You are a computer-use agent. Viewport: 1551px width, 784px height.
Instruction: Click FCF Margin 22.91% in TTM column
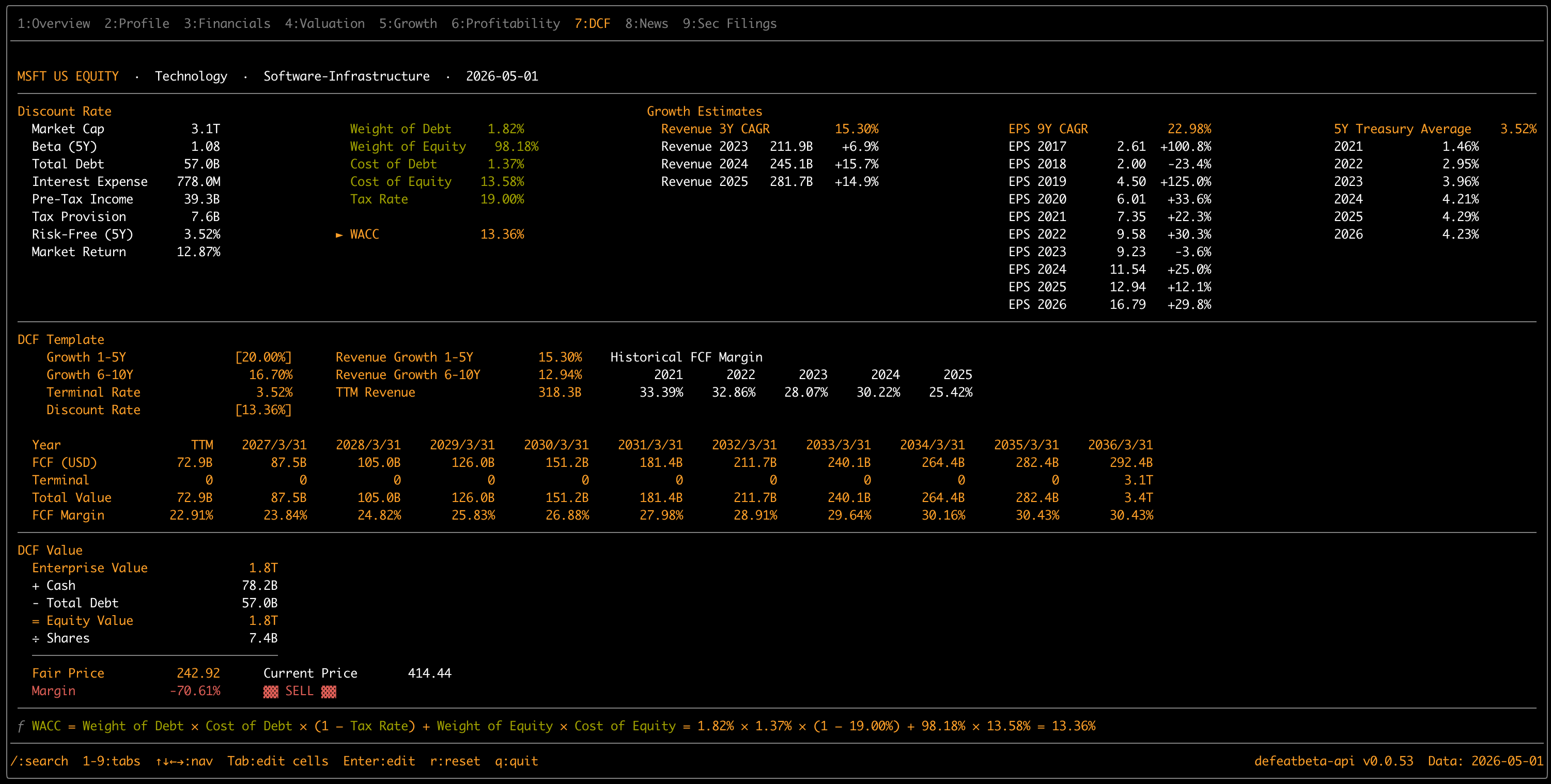(191, 515)
